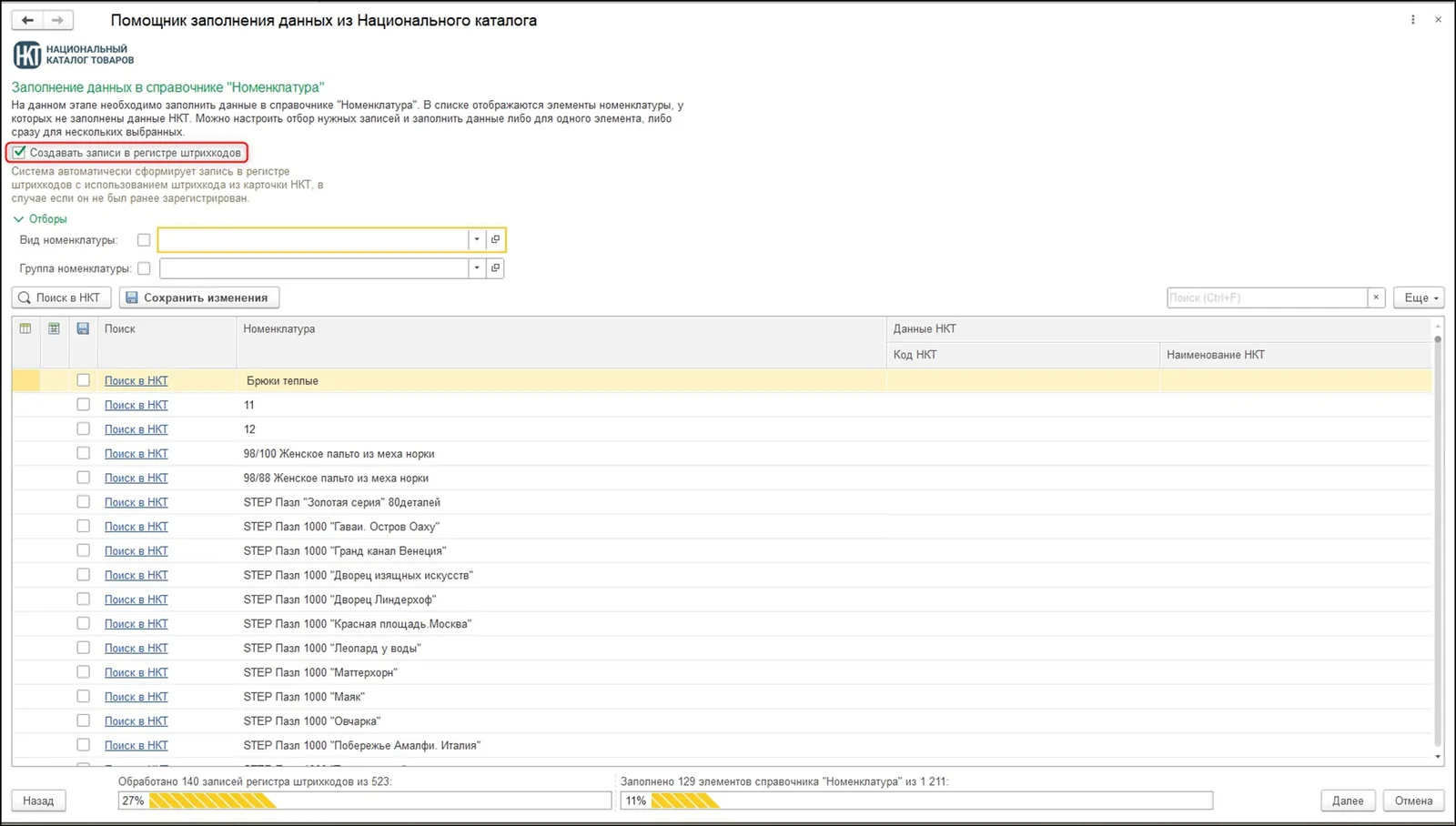Select row STEP Пазл 1000 "Леопард у воды"
The image size is (1456, 826).
pyautogui.click(x=722, y=648)
